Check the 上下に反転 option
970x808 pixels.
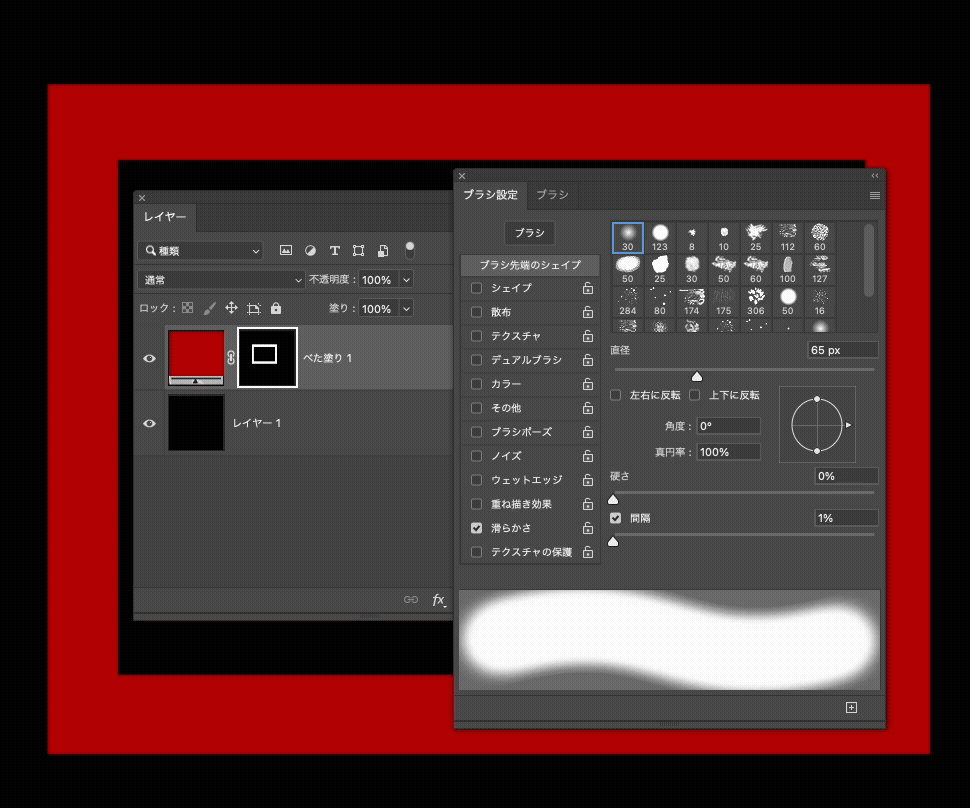(x=695, y=395)
